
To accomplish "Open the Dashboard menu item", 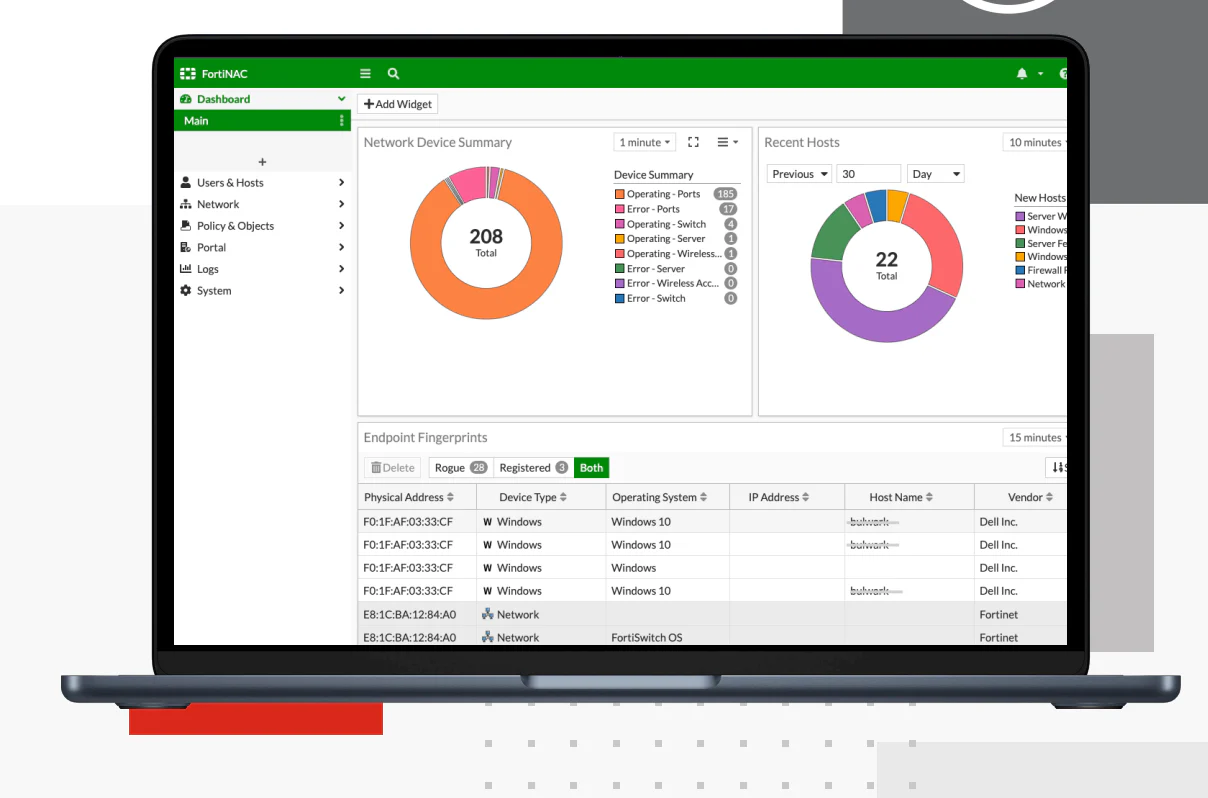I will [x=262, y=99].
